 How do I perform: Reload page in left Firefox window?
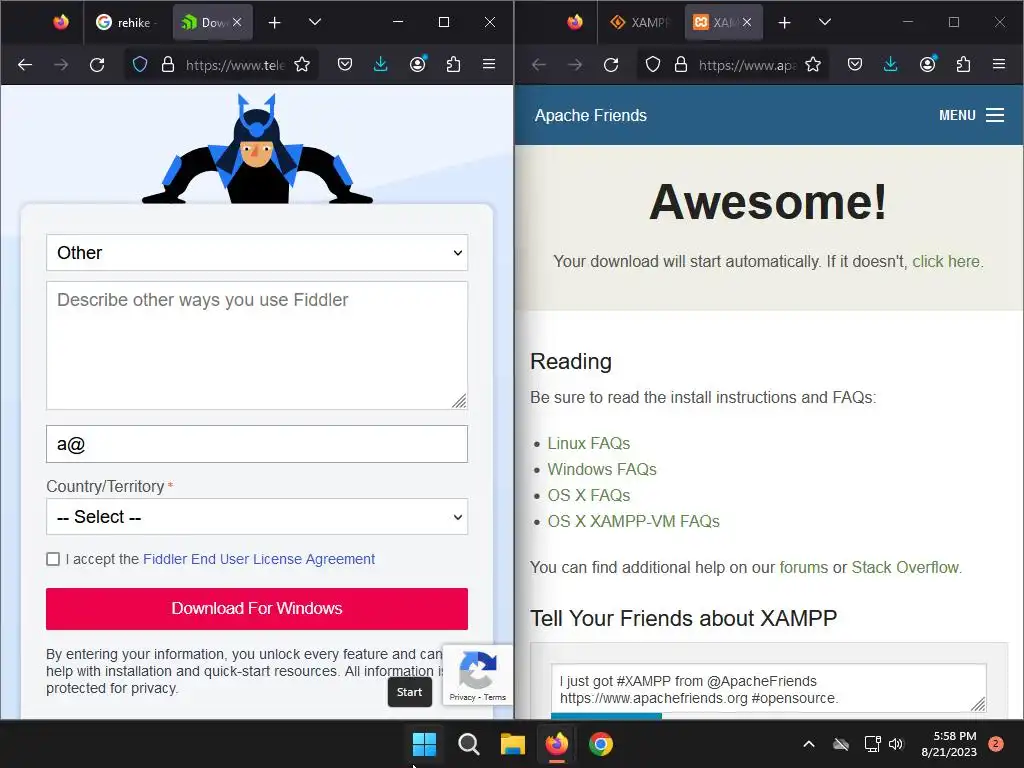97,65
